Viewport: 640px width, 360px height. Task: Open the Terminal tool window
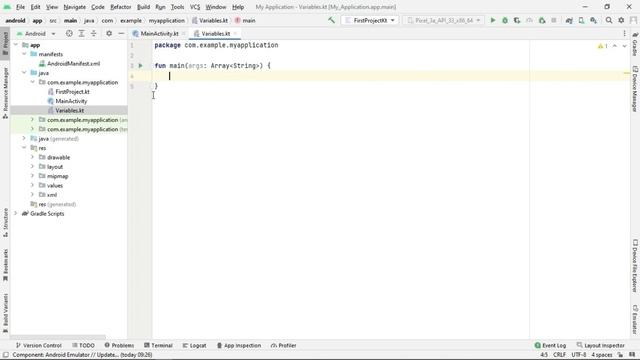[158, 345]
